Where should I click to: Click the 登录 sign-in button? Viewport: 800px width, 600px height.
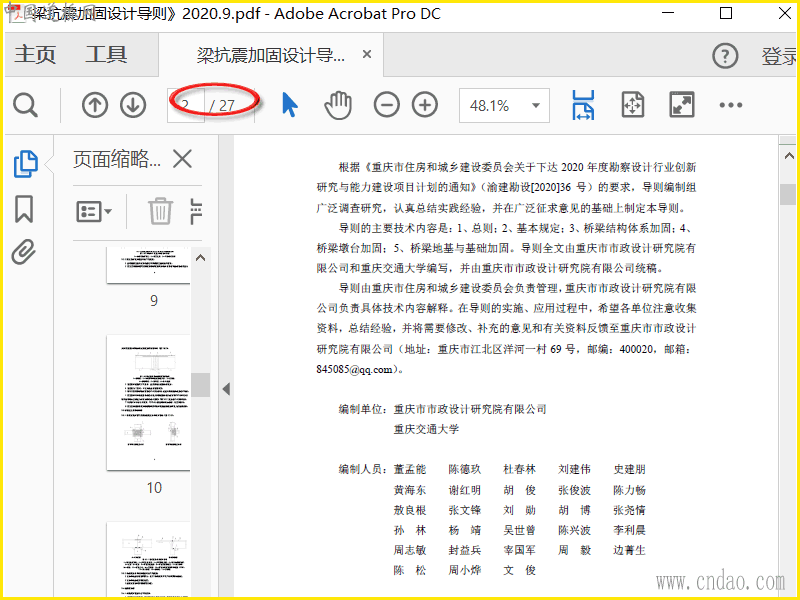779,56
